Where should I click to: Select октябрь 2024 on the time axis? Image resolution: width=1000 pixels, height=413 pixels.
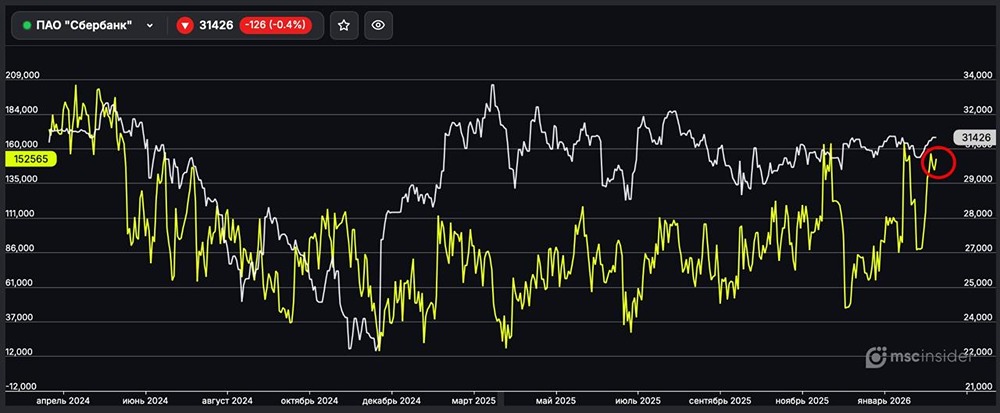tap(309, 401)
